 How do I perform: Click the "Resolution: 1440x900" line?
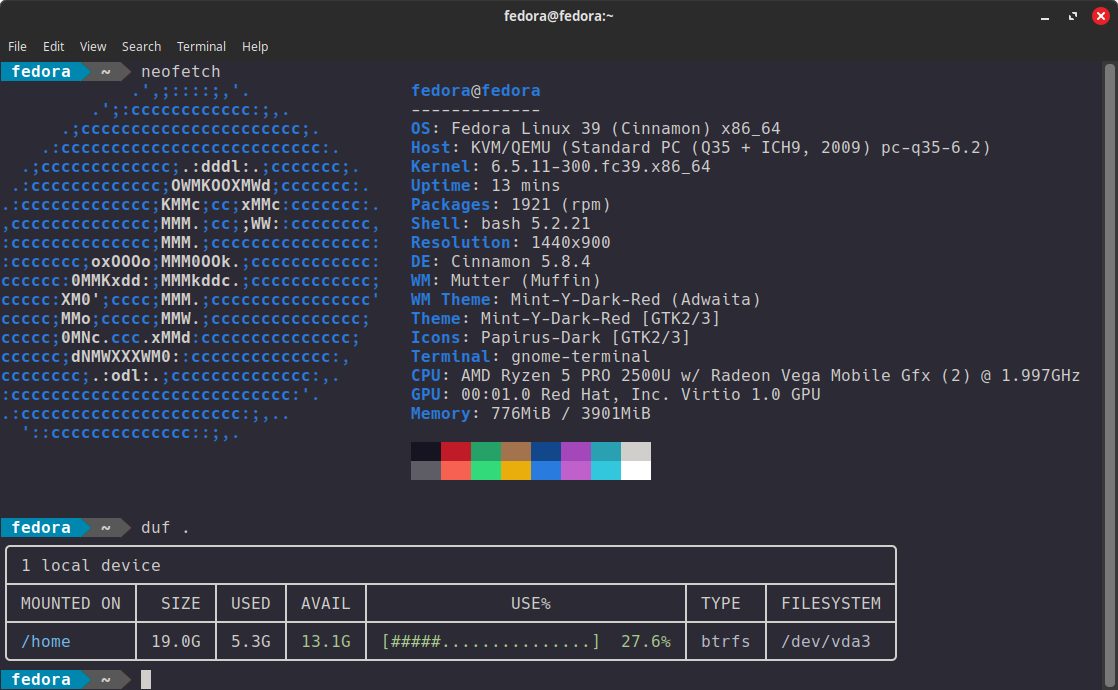[511, 242]
